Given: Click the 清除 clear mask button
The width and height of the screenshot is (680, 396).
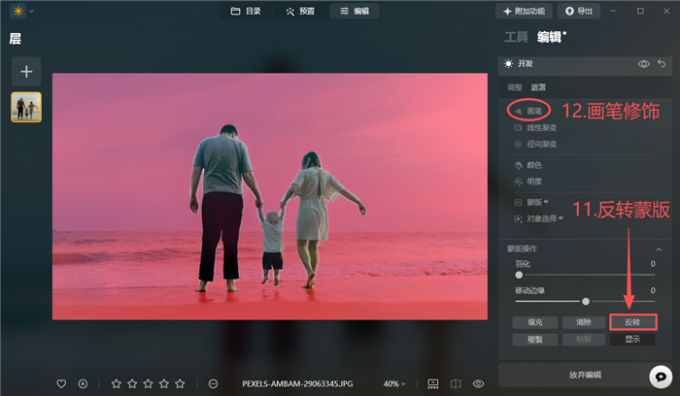Looking at the screenshot, I should tap(584, 322).
